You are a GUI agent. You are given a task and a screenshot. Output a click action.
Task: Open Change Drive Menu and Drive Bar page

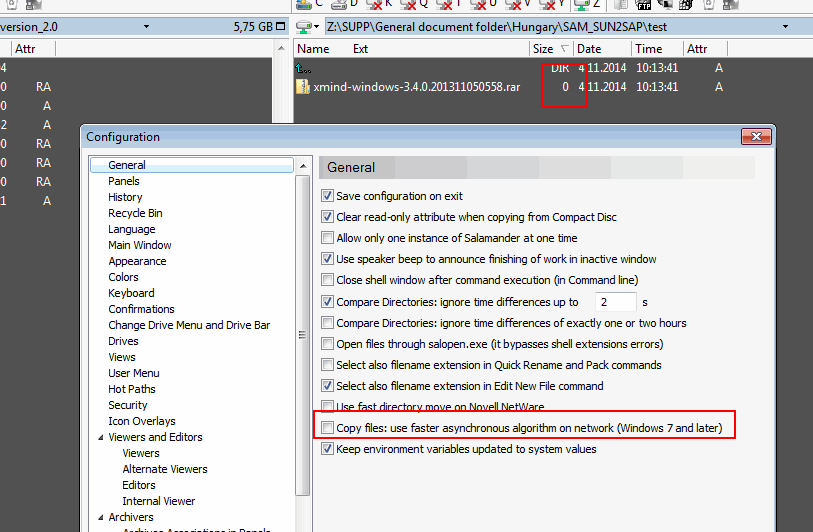click(x=189, y=325)
